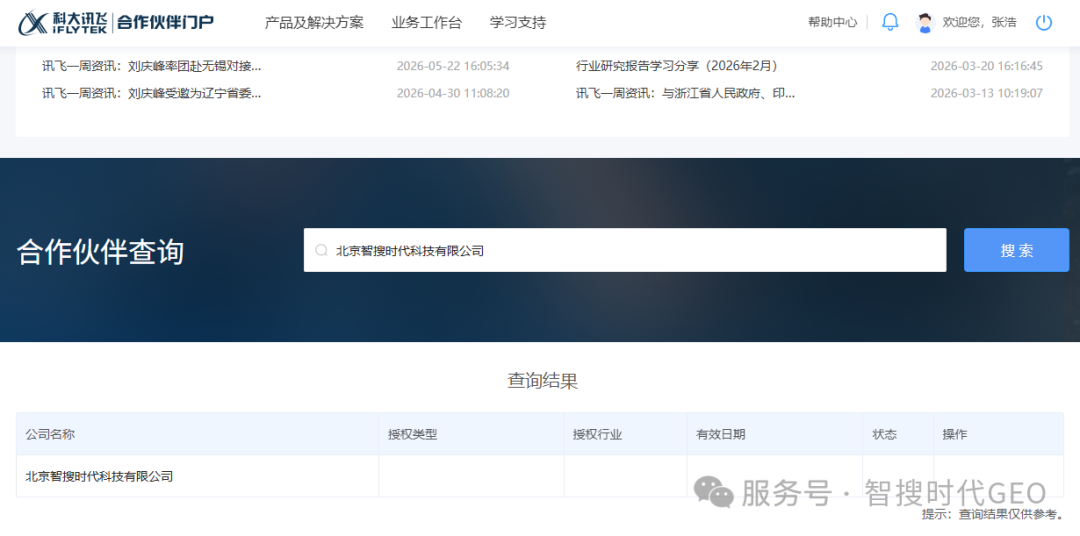Screen dimensions: 1080x536
Task: Open news 讯飞一周资讯：刘庆峰受邀为辽宁省委...
Action: [x=152, y=93]
